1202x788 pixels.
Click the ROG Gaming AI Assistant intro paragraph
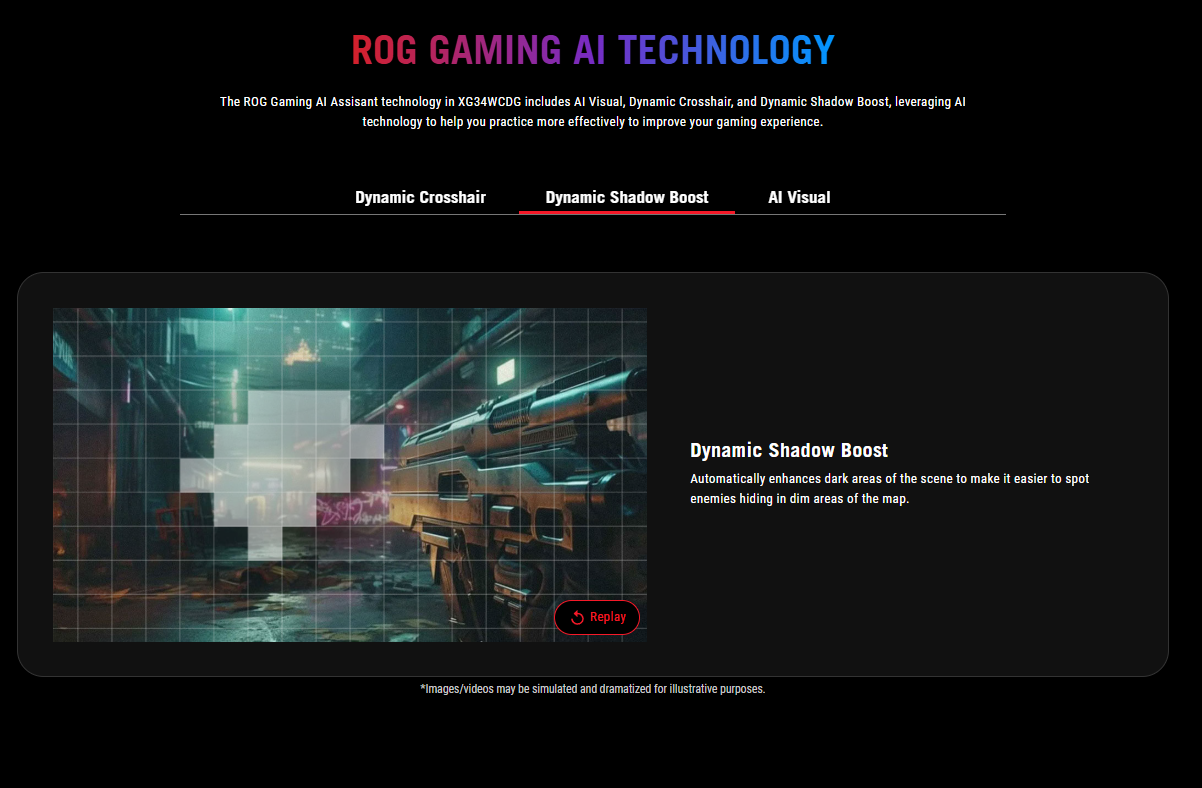coord(593,111)
